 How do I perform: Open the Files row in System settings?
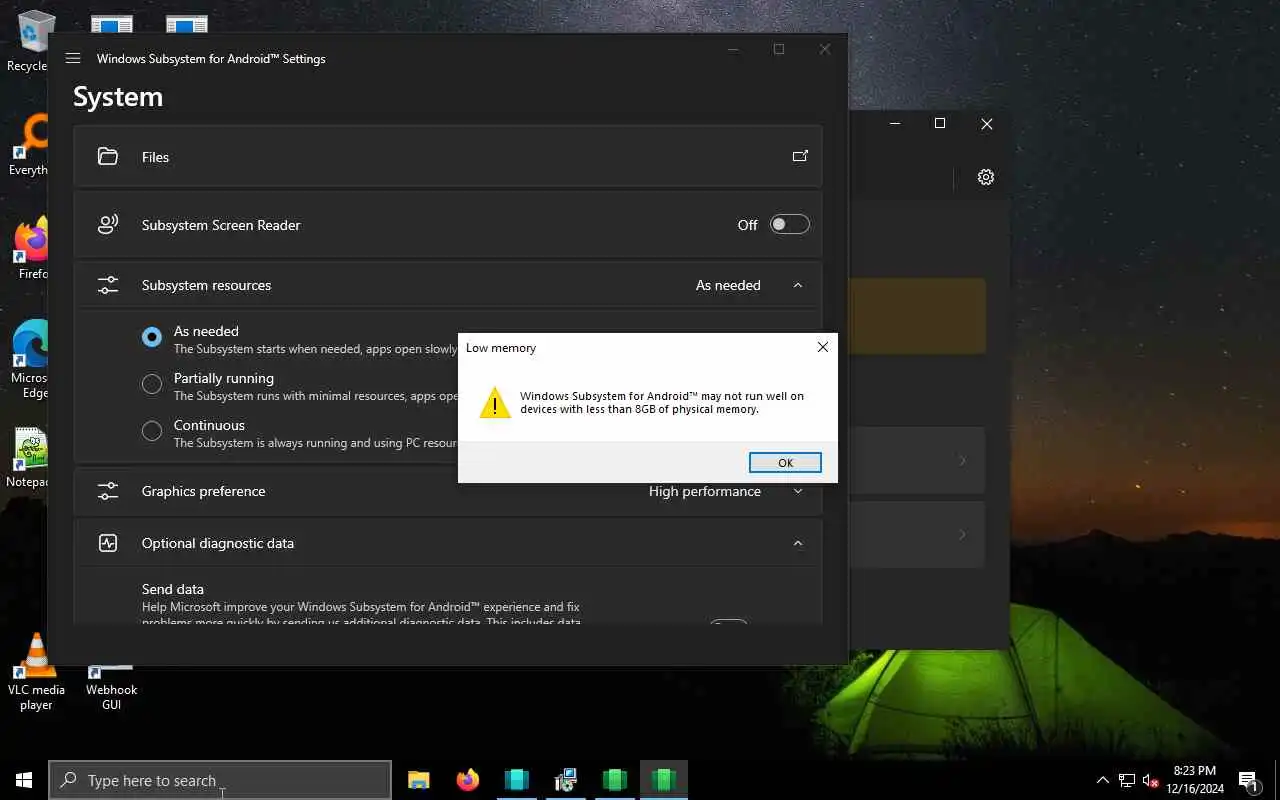(448, 156)
